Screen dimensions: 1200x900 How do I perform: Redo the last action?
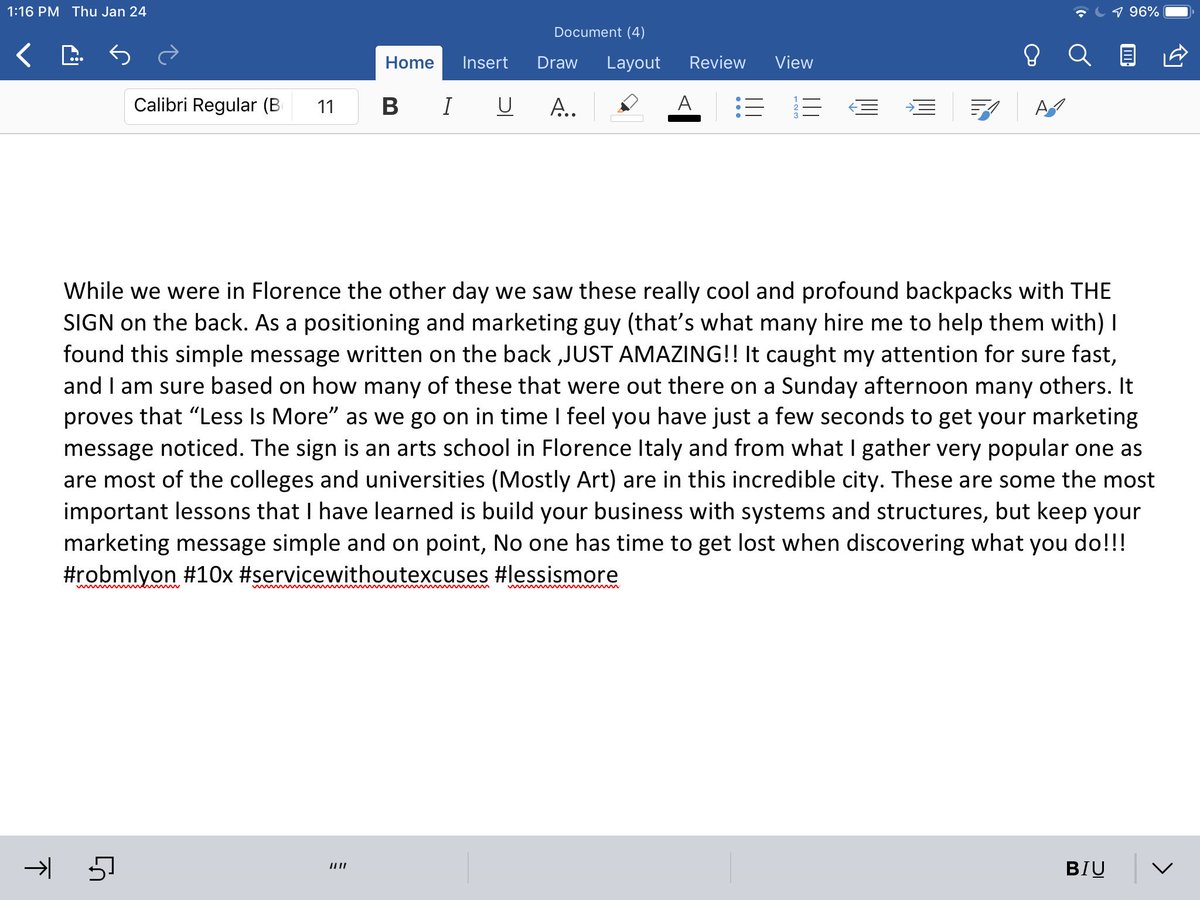pos(168,57)
